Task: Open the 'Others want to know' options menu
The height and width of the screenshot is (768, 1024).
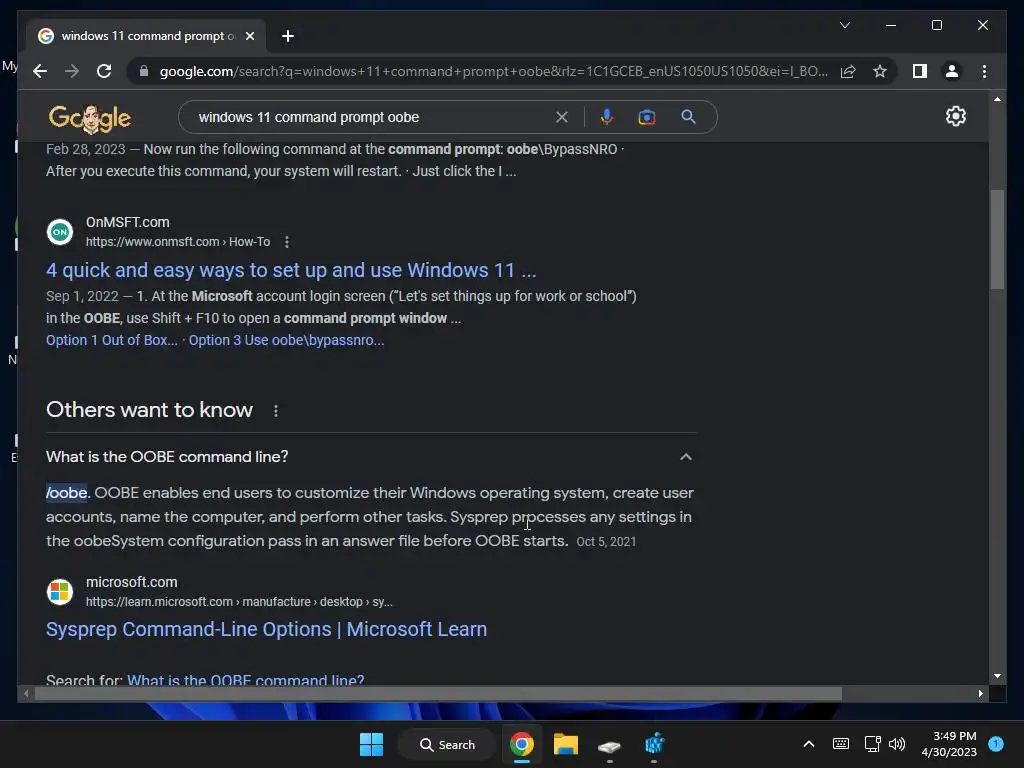Action: point(276,411)
